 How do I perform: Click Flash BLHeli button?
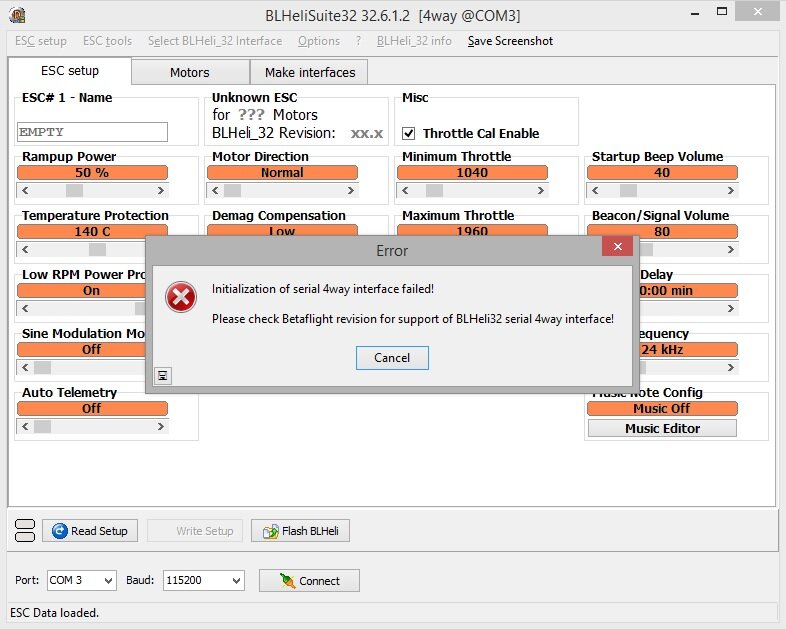pyautogui.click(x=300, y=531)
